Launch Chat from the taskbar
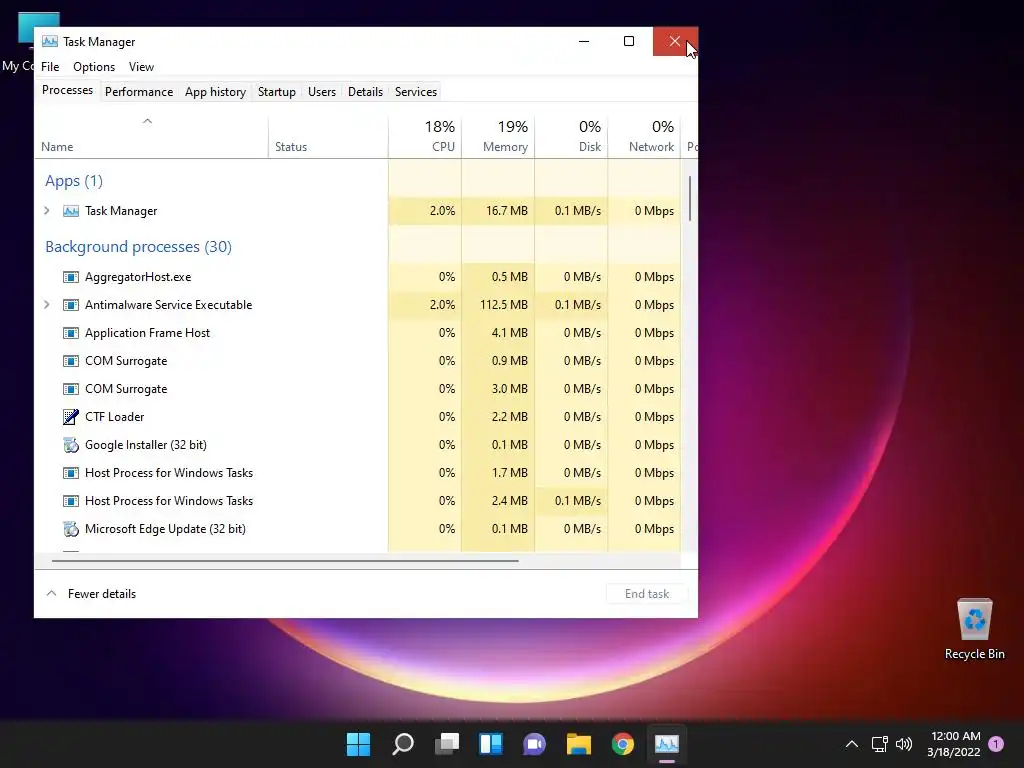Viewport: 1024px width, 768px height. 535,744
